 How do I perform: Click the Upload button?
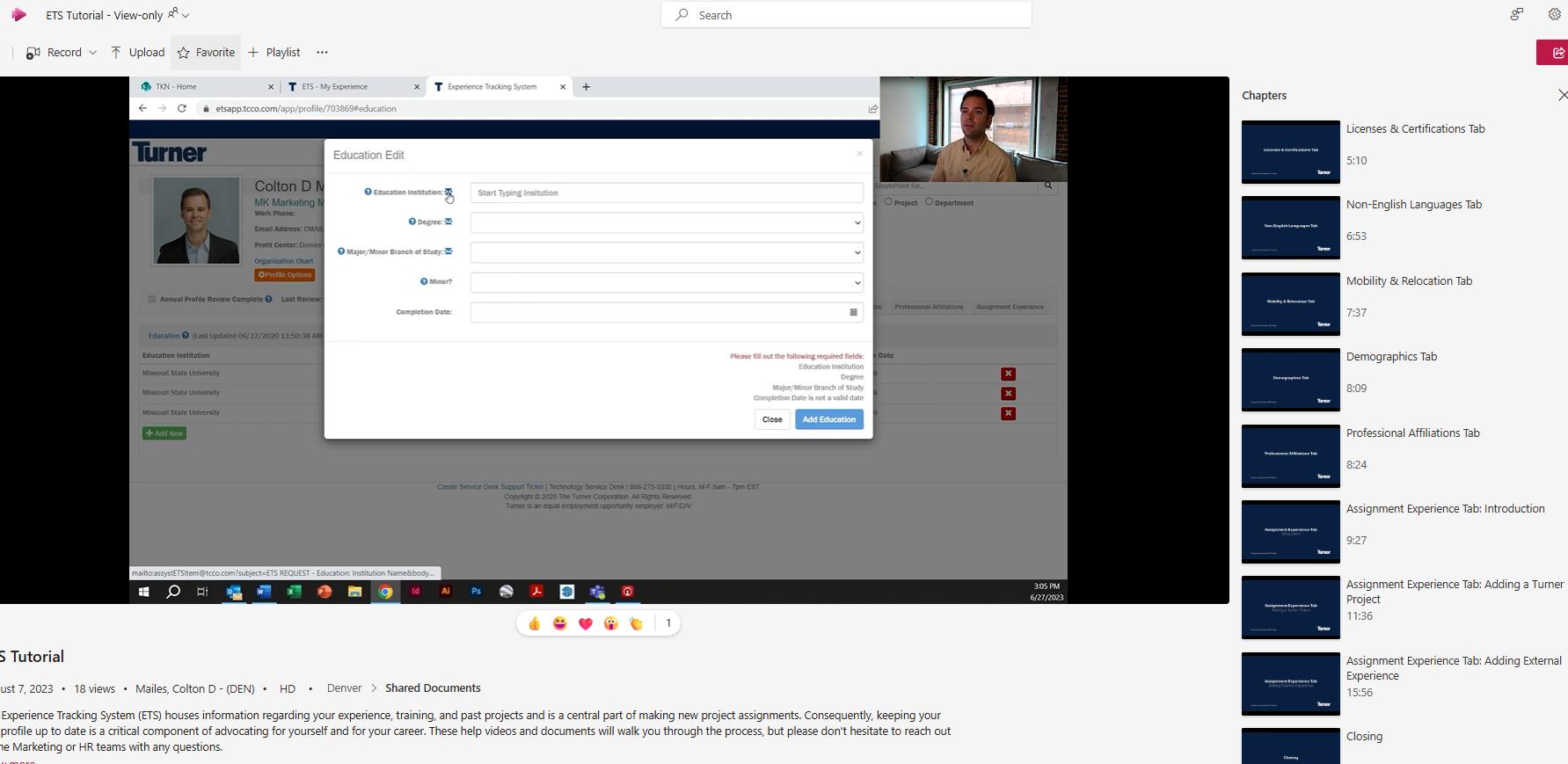(x=138, y=53)
